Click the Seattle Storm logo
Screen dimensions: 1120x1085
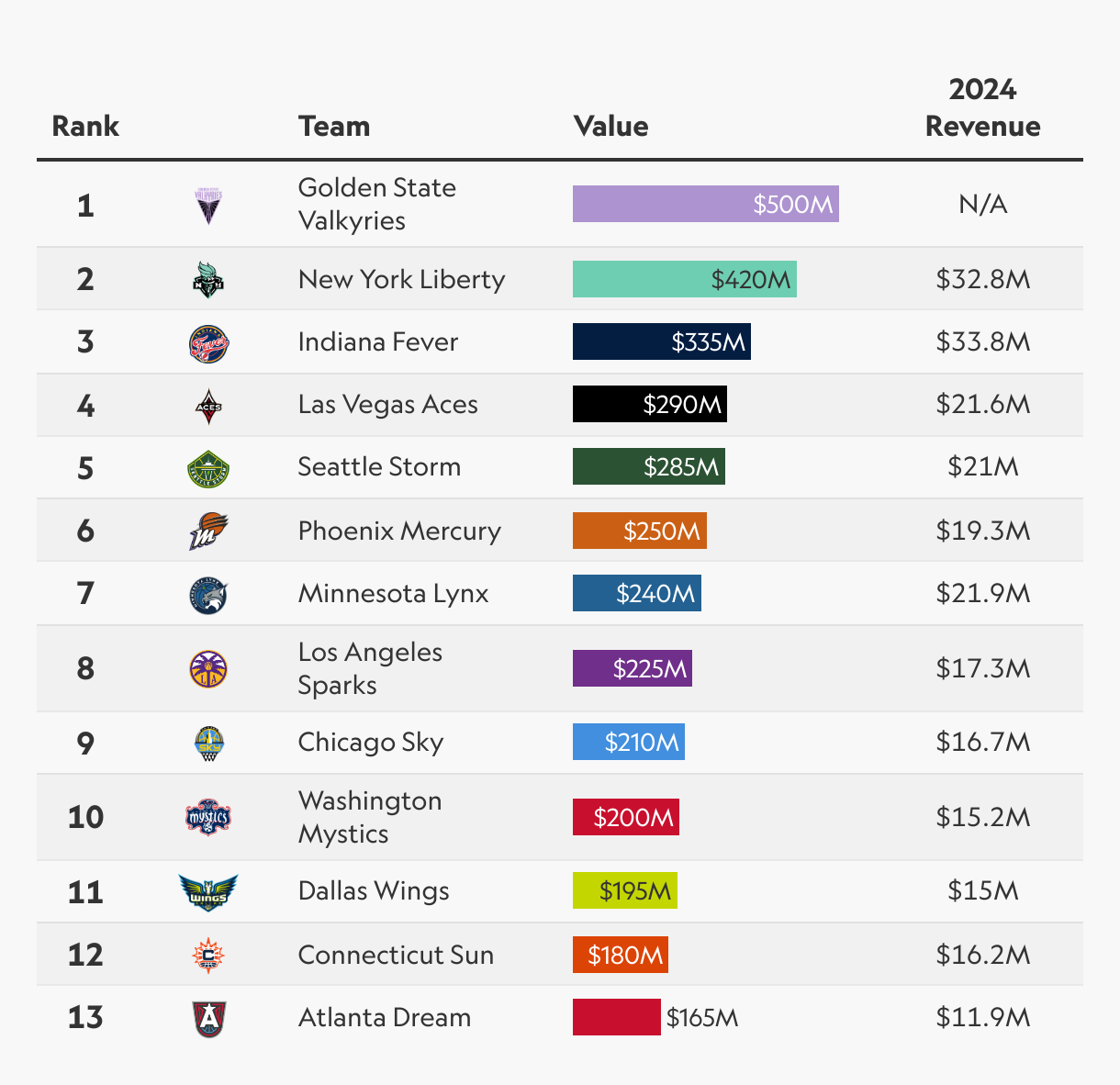pyautogui.click(x=208, y=468)
